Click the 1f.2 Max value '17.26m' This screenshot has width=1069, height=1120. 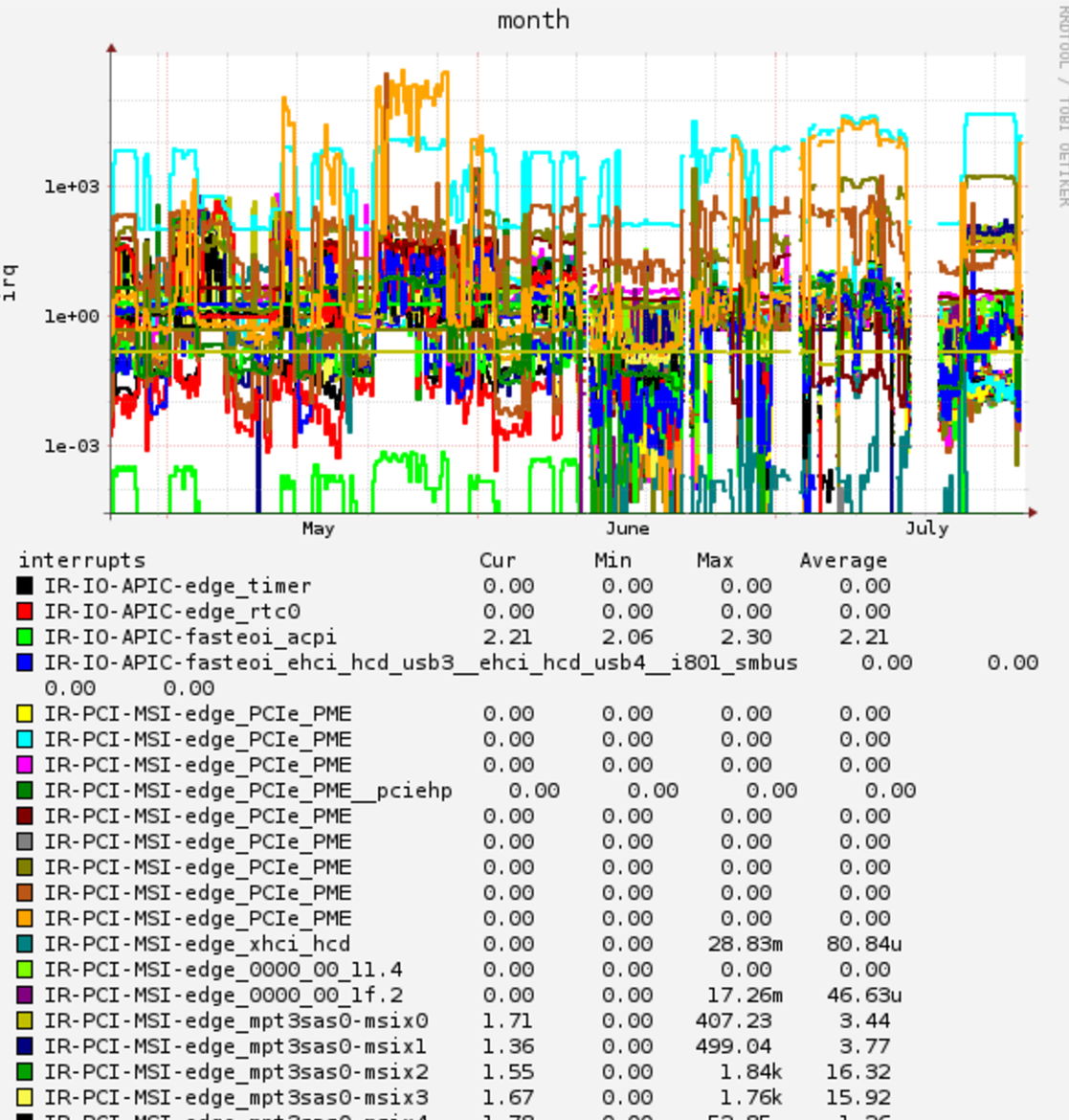coord(745,995)
